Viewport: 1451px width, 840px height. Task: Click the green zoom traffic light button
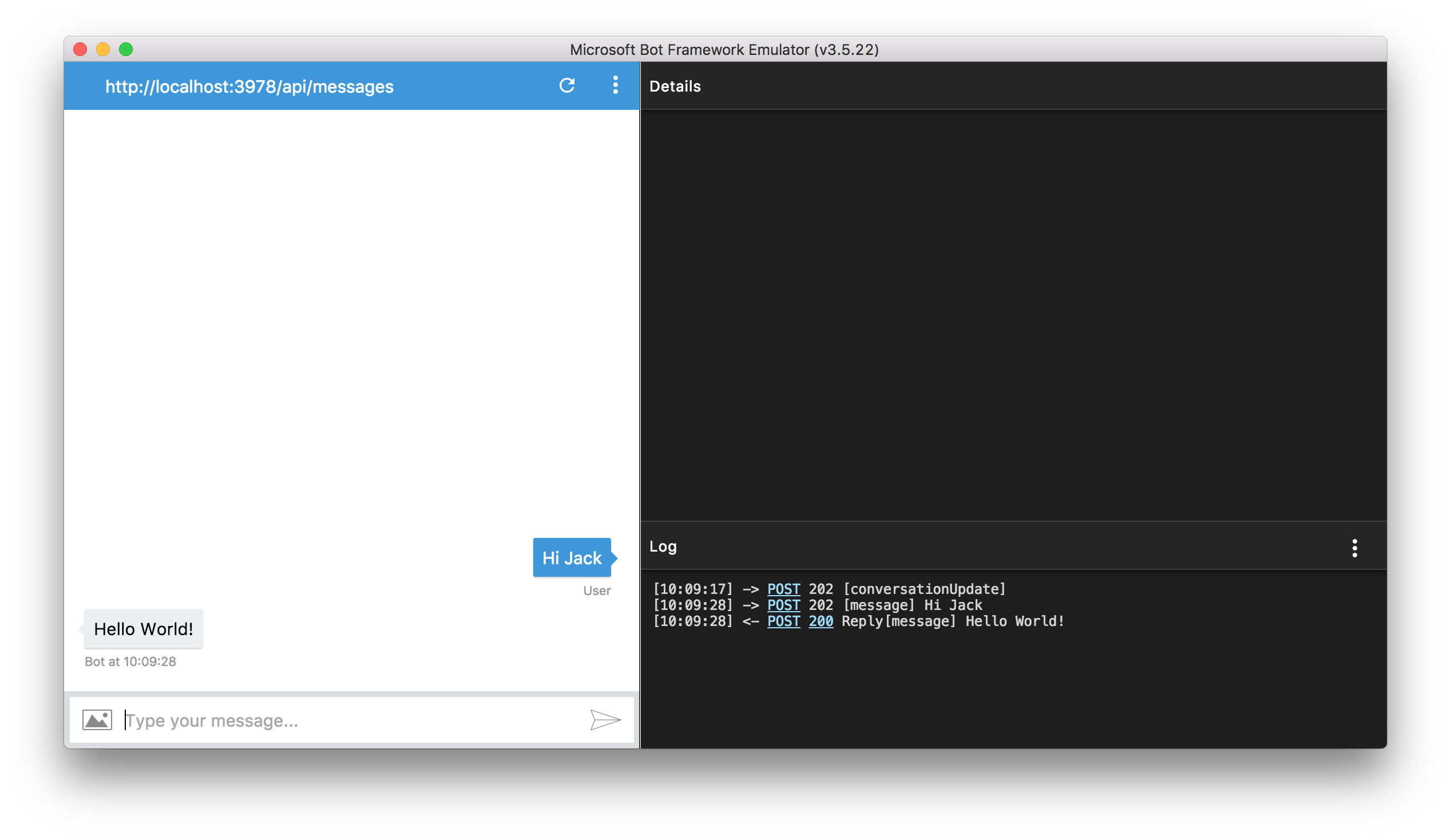pos(125,50)
